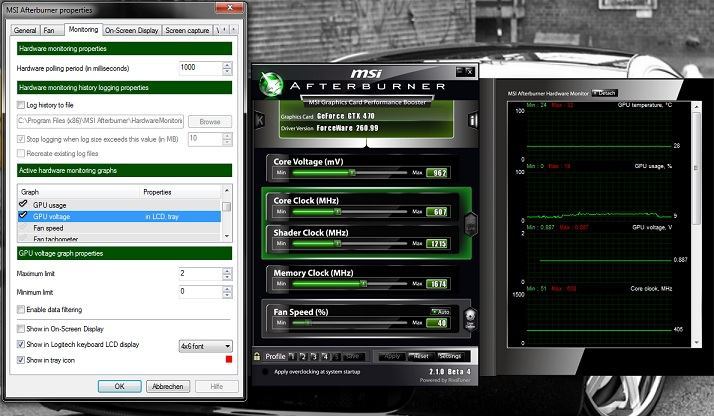Decrease hardware polling period with down arrow
The width and height of the screenshot is (714, 416).
tap(227, 72)
